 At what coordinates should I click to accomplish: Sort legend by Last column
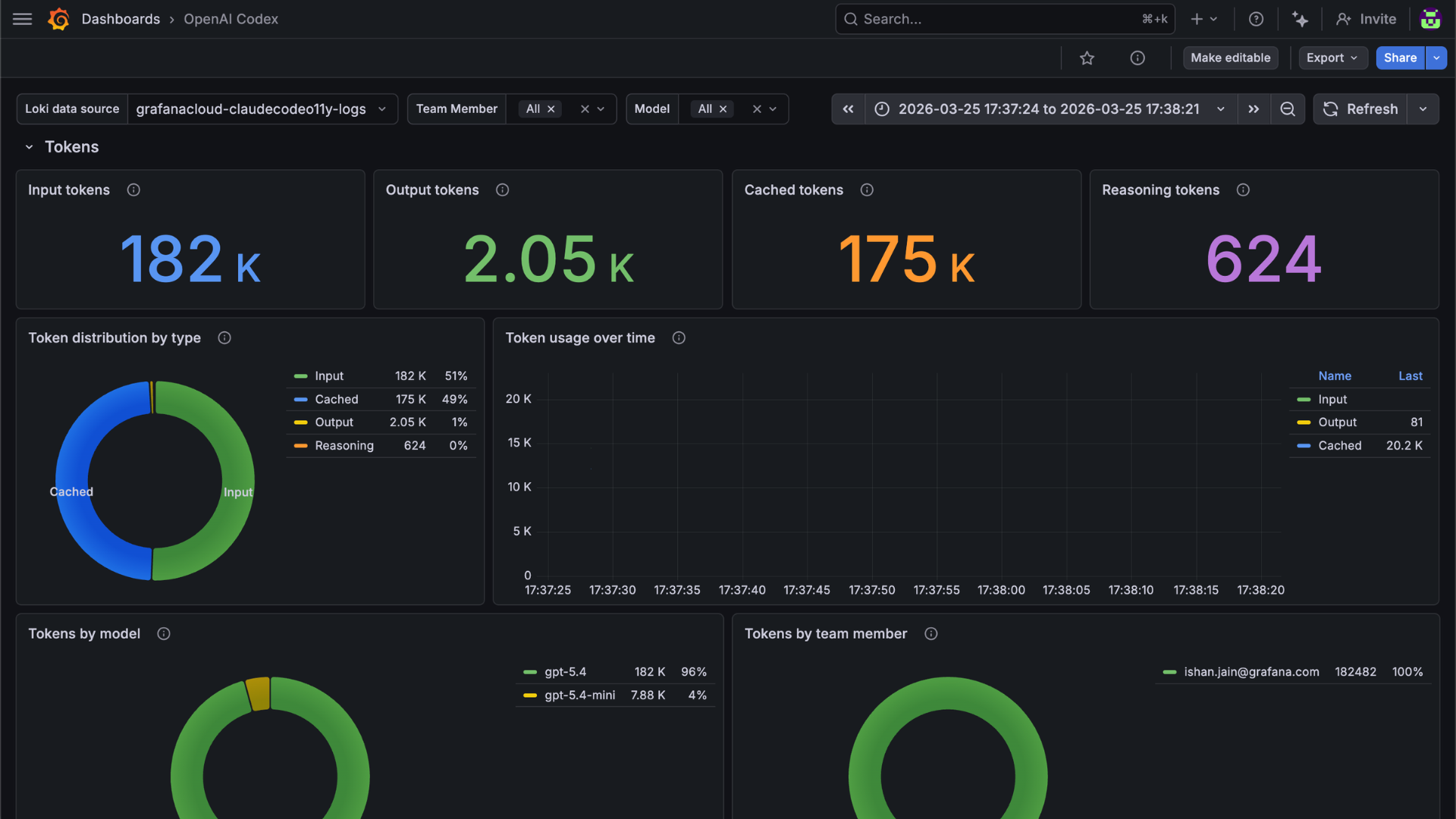click(1410, 376)
